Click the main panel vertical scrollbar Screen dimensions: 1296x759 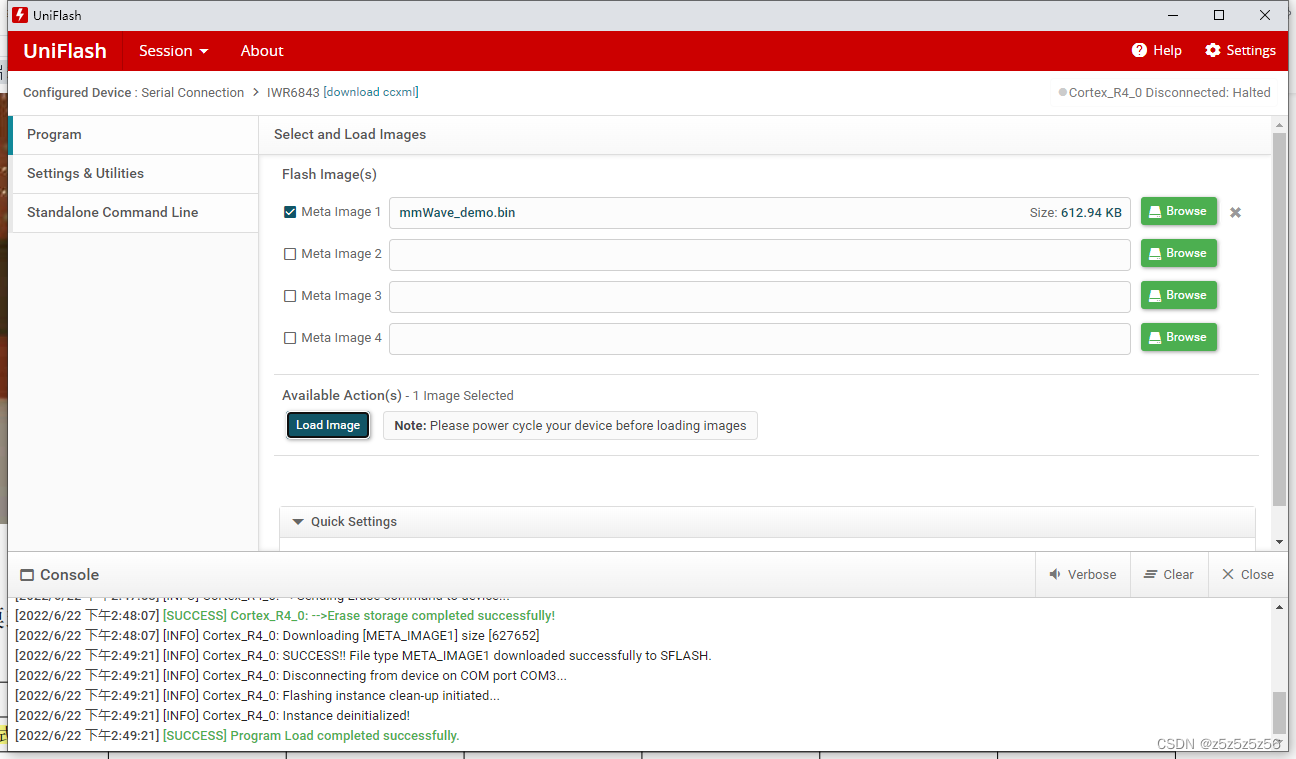(x=1279, y=318)
